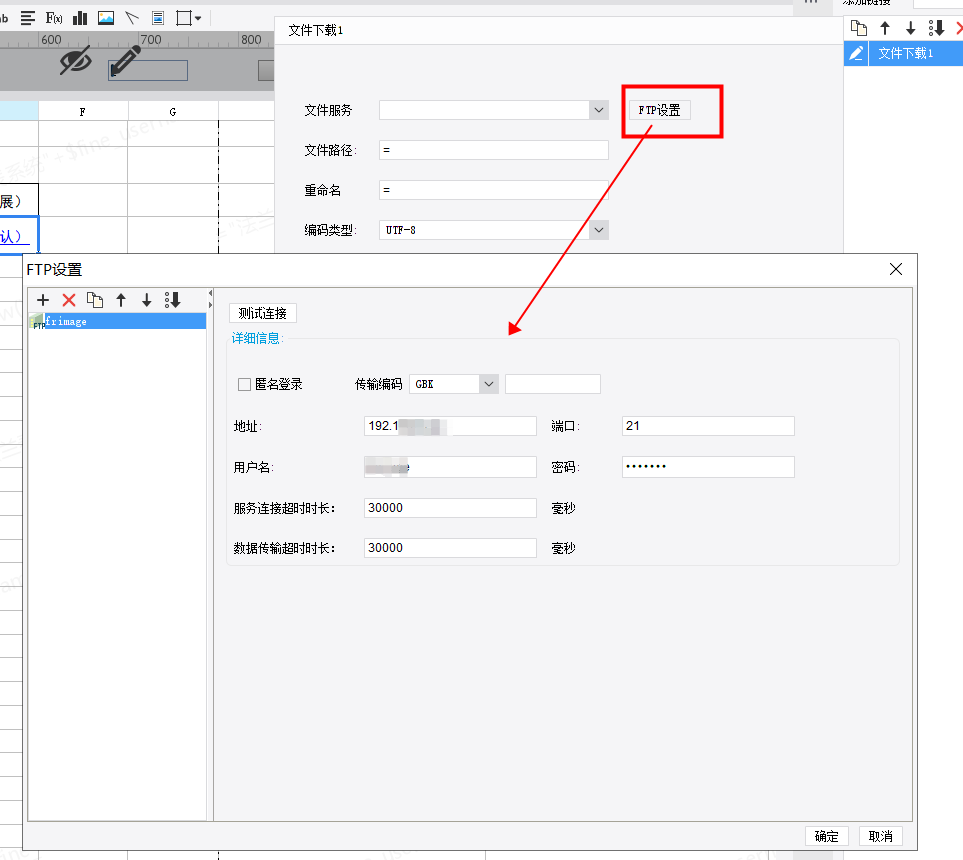
Task: Click the text alignment lines icon in the toolbar
Action: [28, 18]
